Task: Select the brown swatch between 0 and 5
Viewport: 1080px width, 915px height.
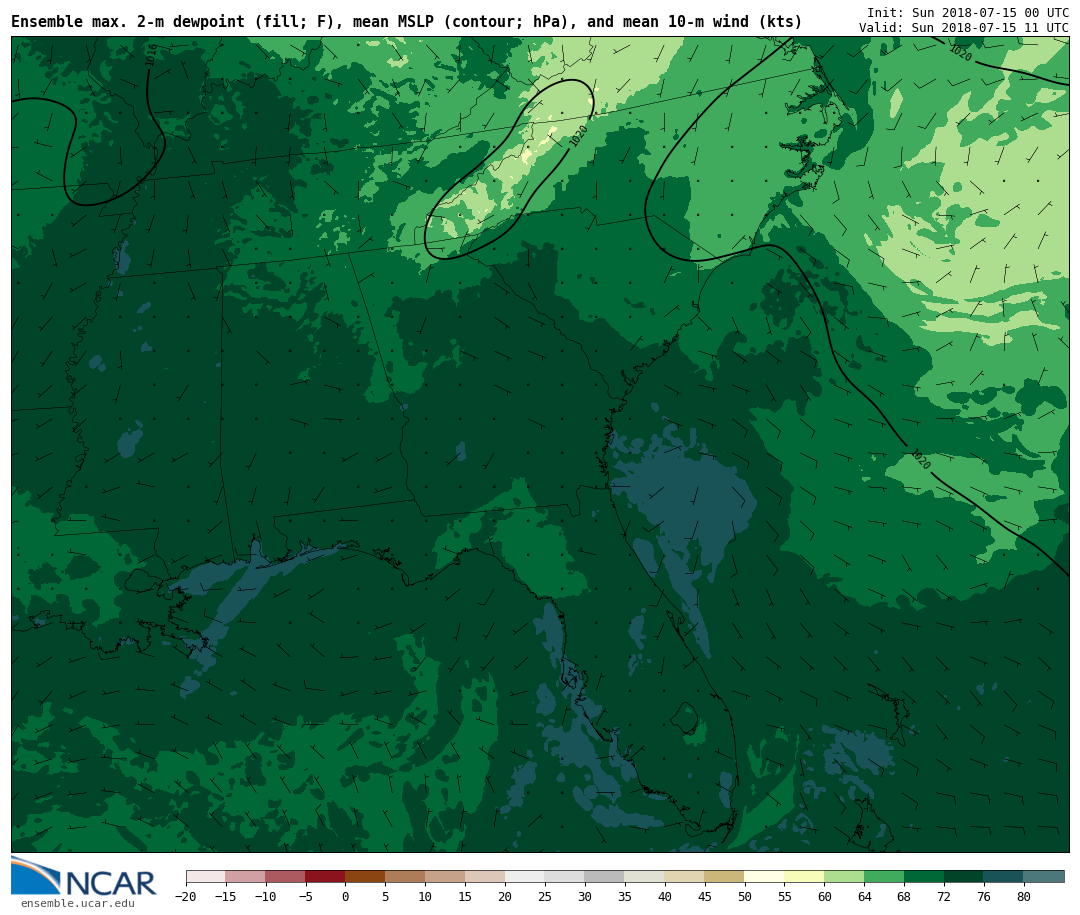Action: click(x=365, y=877)
